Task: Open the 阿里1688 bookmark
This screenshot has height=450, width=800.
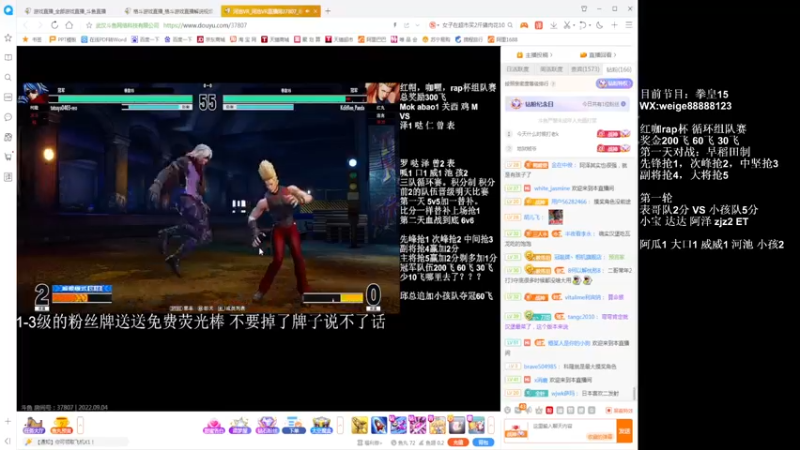Action: click(x=502, y=39)
